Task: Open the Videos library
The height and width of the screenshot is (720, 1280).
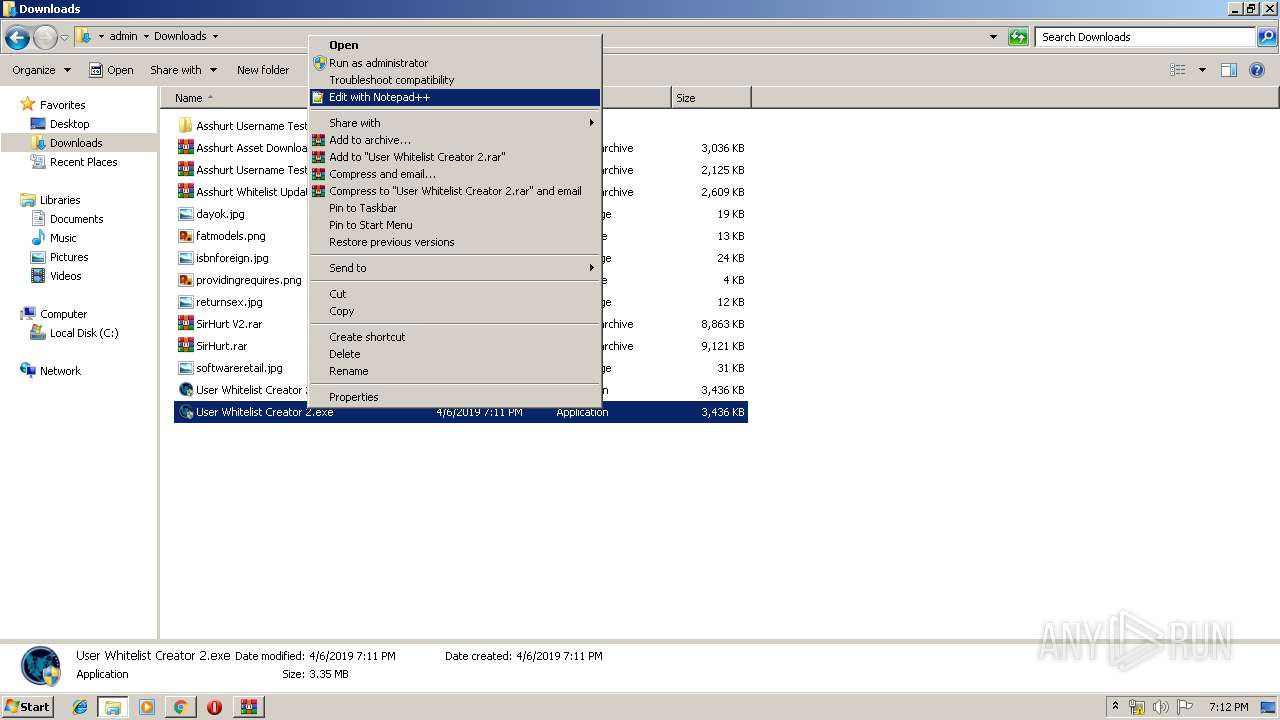Action: pos(65,276)
